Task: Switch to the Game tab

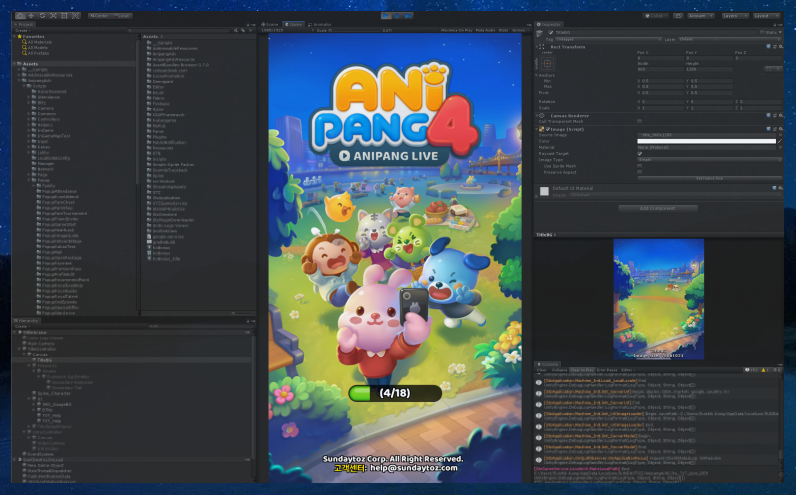Action: pyautogui.click(x=293, y=24)
